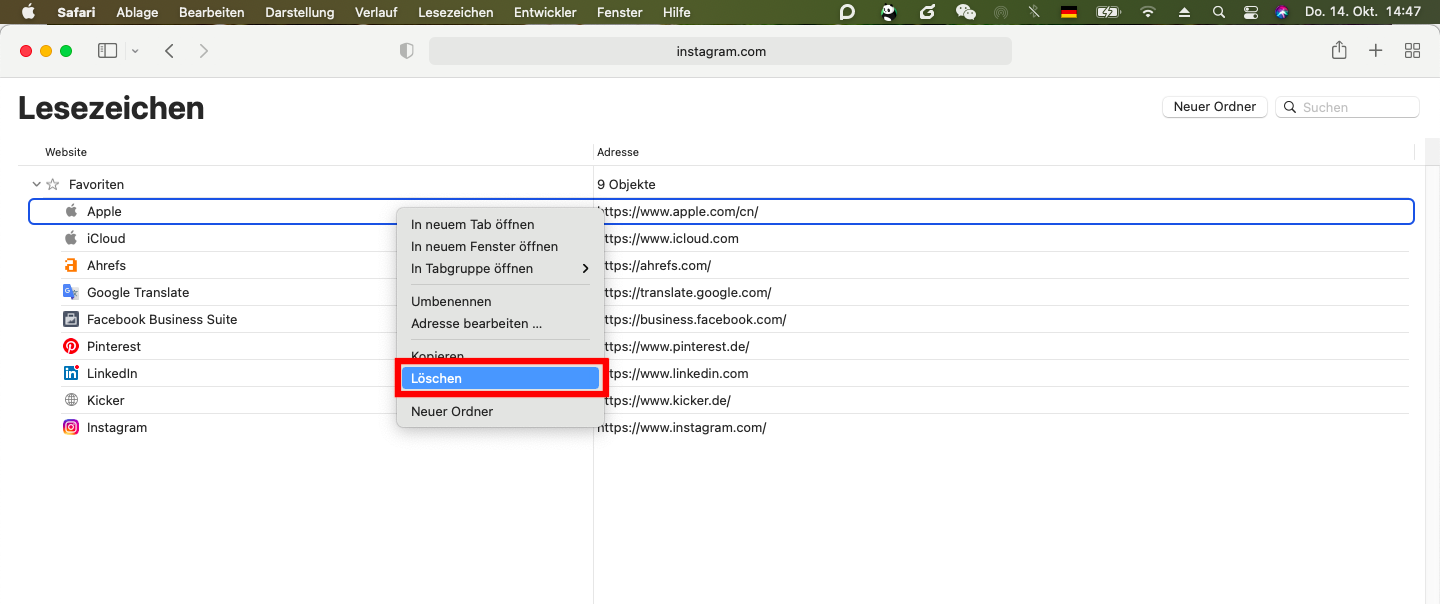Click the Kicker globe favicon
This screenshot has width=1440, height=604.
(71, 400)
